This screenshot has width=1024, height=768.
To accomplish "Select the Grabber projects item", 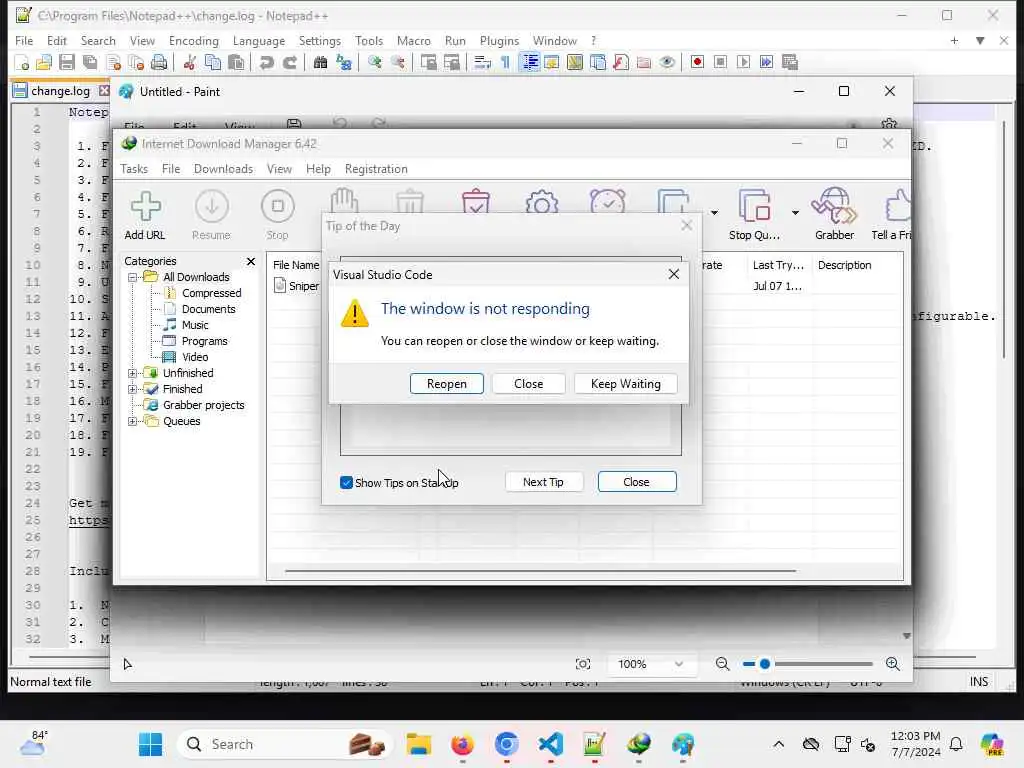I will pyautogui.click(x=204, y=405).
